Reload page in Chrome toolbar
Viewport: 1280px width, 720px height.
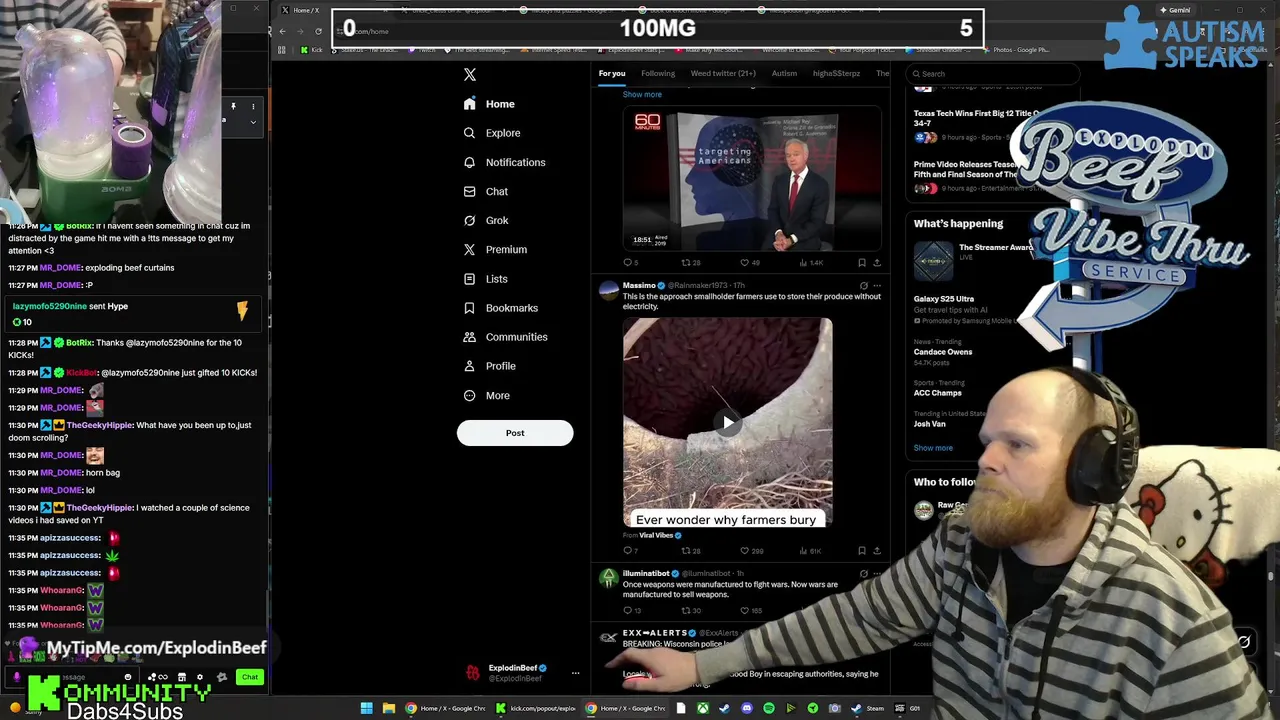pyautogui.click(x=318, y=31)
